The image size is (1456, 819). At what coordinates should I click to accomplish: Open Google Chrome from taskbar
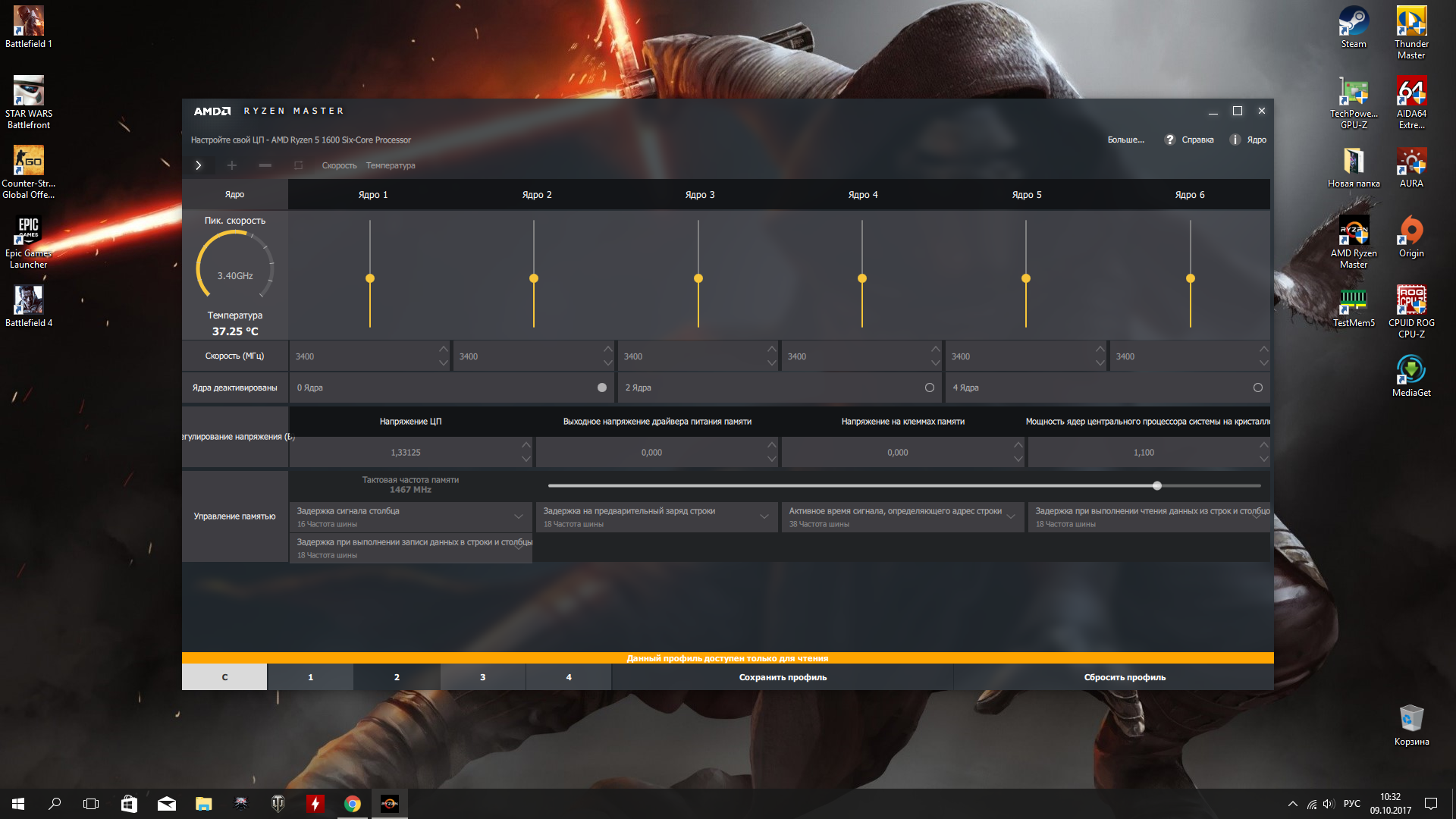click(353, 804)
